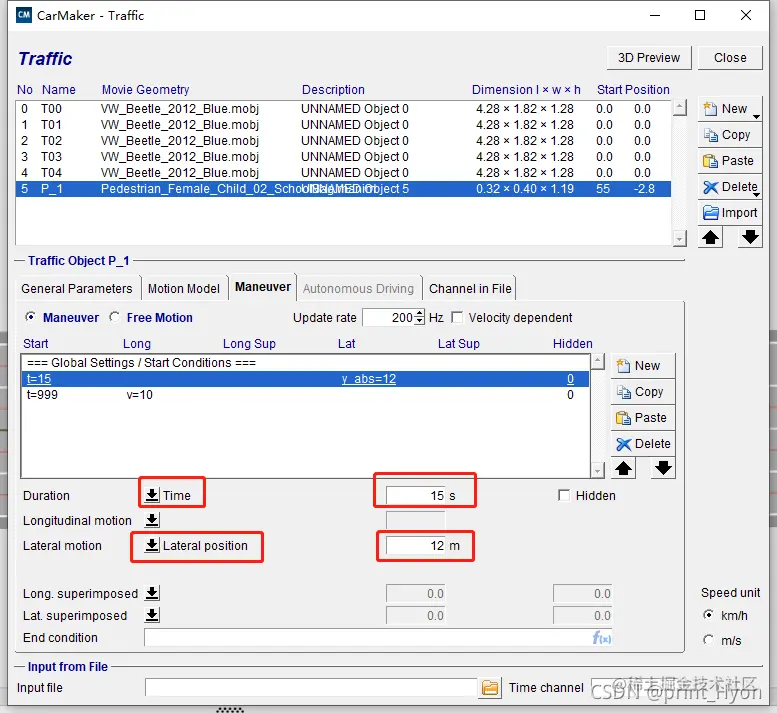777x713 pixels.
Task: Select the P_1 pedestrian row
Action: tap(343, 189)
